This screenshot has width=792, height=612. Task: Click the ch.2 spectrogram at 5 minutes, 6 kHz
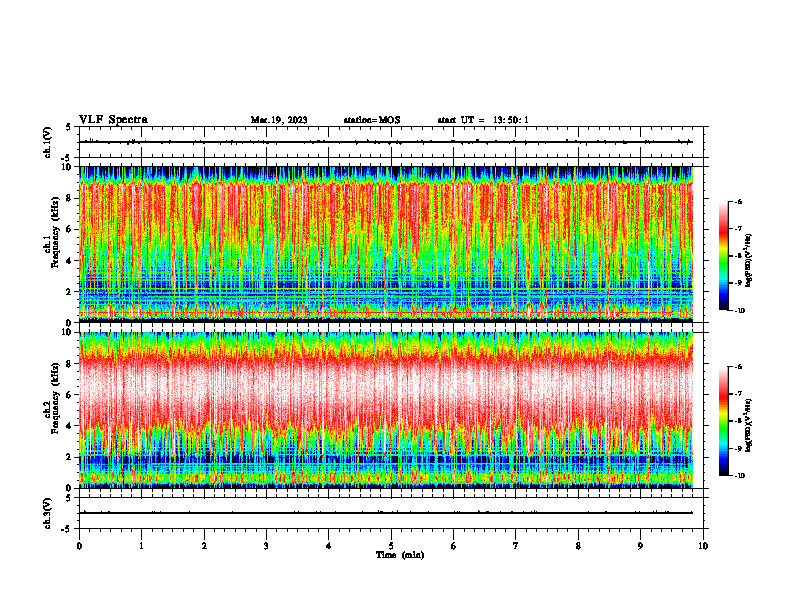tap(391, 395)
